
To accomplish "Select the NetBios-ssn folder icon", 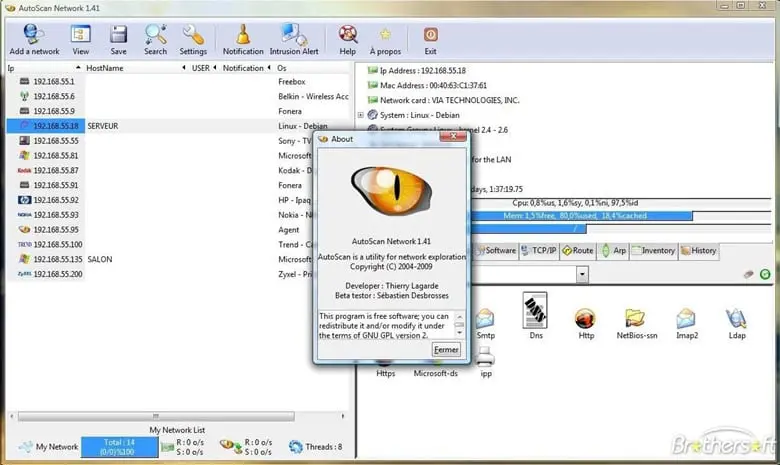I will [634, 322].
